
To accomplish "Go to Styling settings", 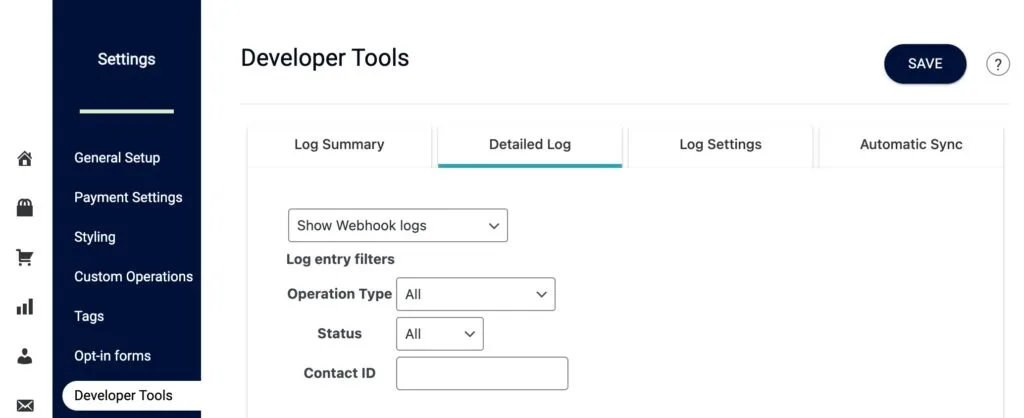I will 95,237.
